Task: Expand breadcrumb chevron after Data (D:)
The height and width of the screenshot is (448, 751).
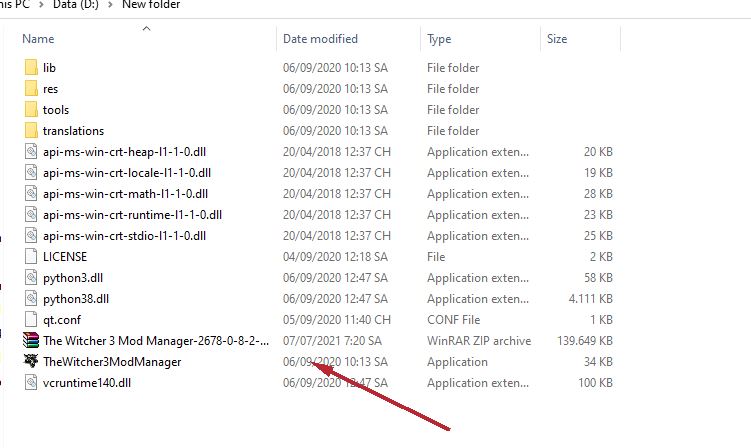Action: click(113, 5)
